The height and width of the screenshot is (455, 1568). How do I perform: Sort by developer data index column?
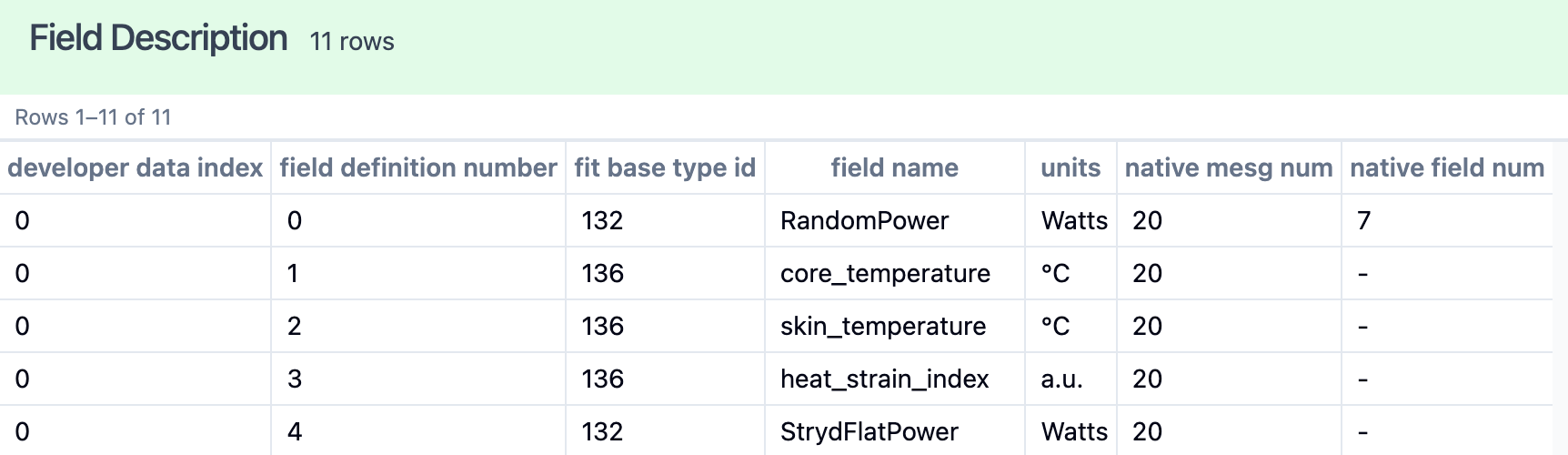135,167
